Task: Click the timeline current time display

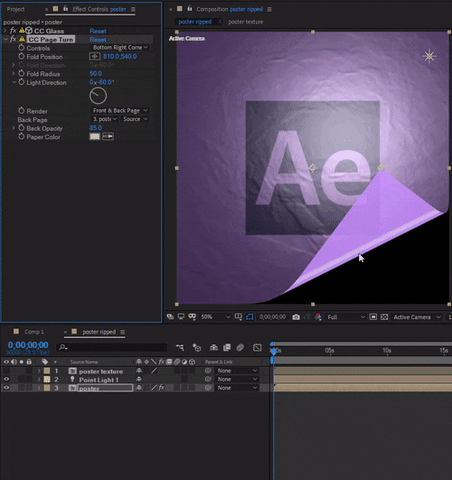Action: point(28,345)
